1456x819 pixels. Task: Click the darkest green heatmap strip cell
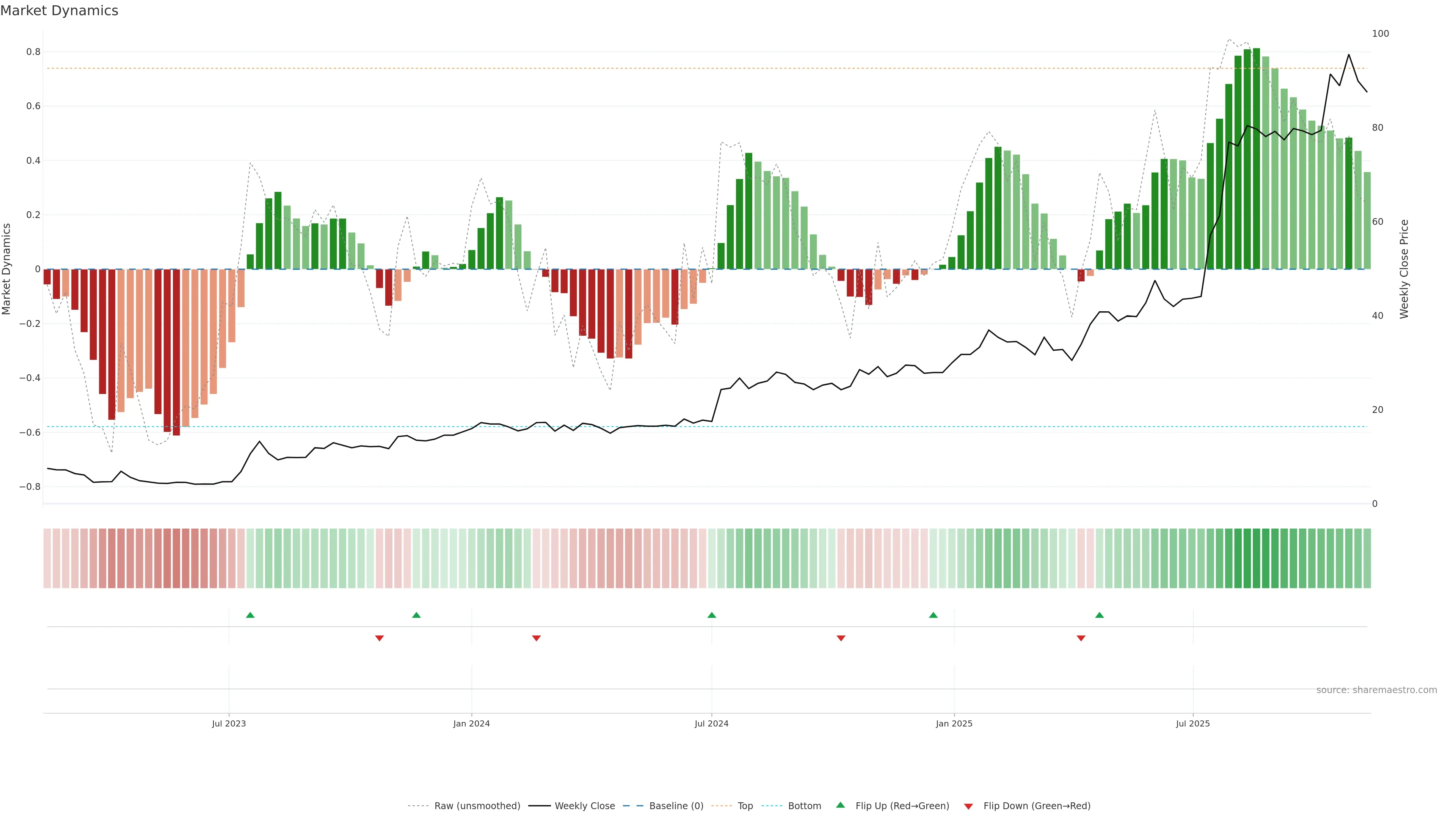coord(1257,558)
